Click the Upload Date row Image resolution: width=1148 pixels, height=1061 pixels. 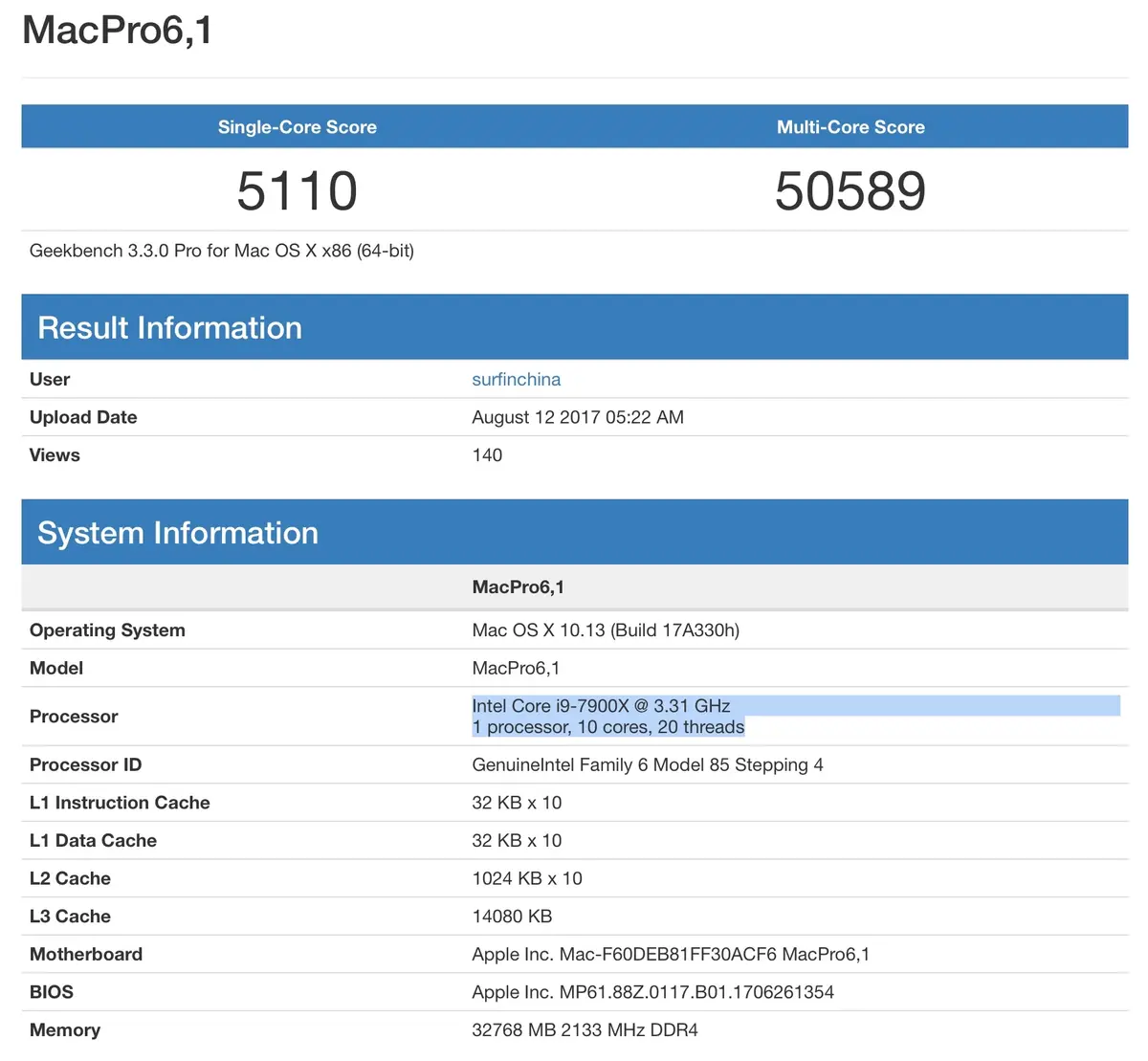[578, 417]
